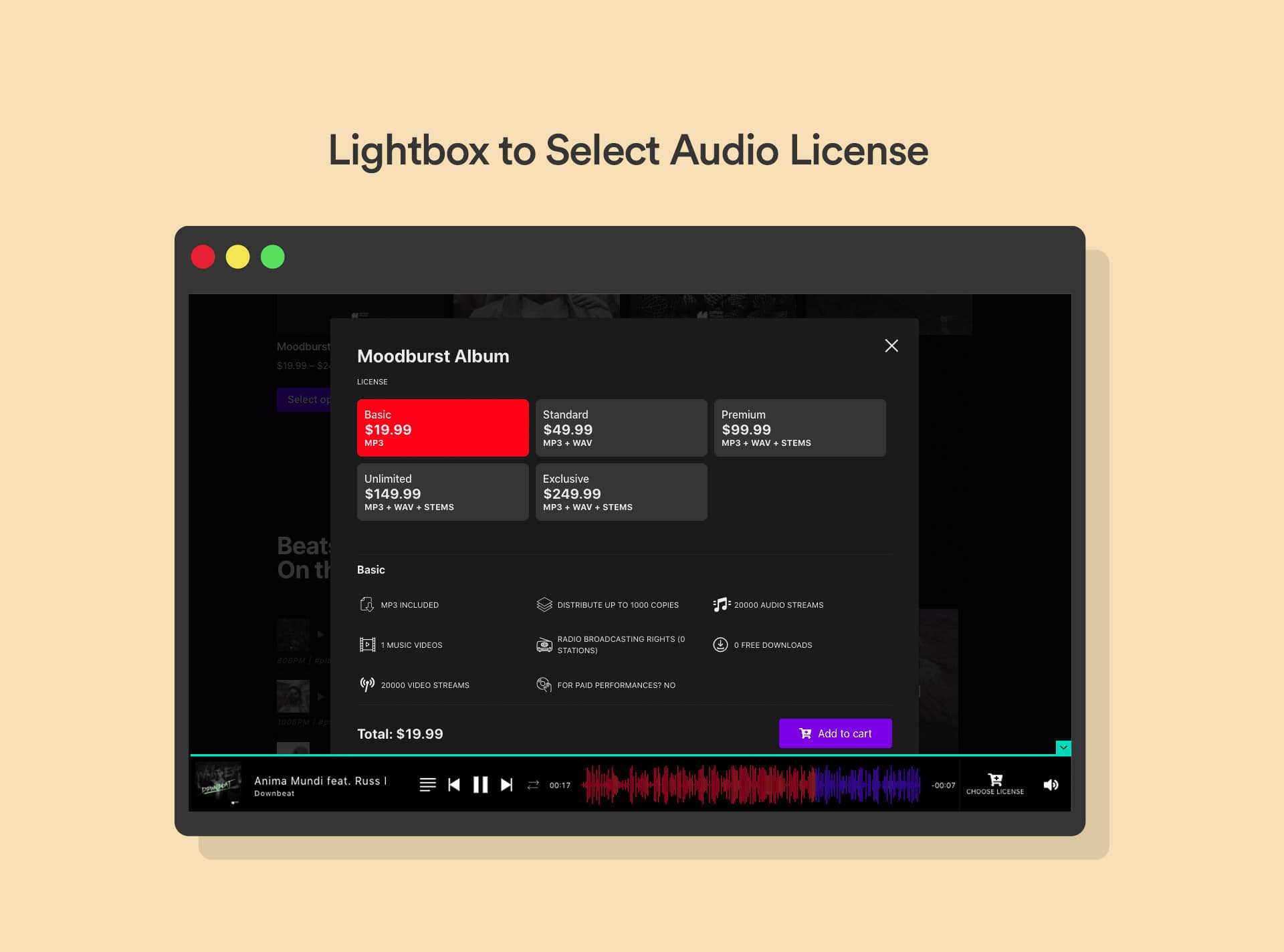Skip to the previous track

click(x=454, y=785)
